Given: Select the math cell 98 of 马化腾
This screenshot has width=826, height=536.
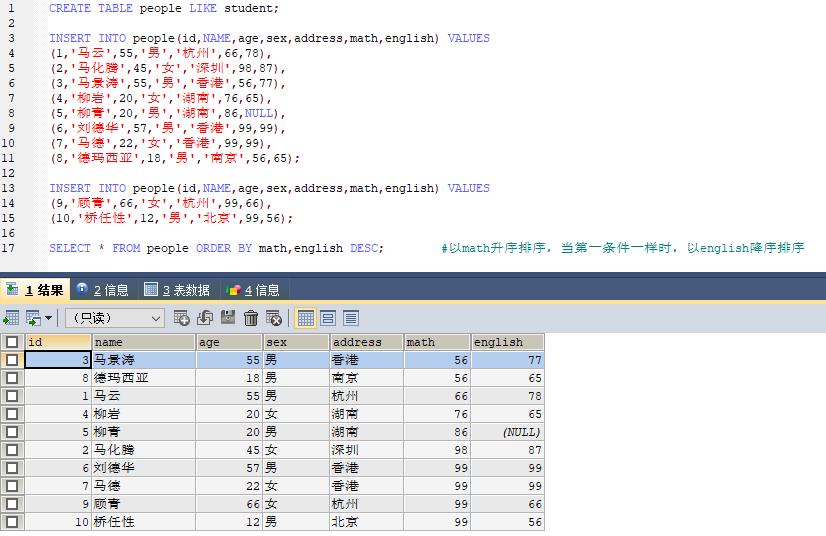Looking at the screenshot, I should point(437,450).
